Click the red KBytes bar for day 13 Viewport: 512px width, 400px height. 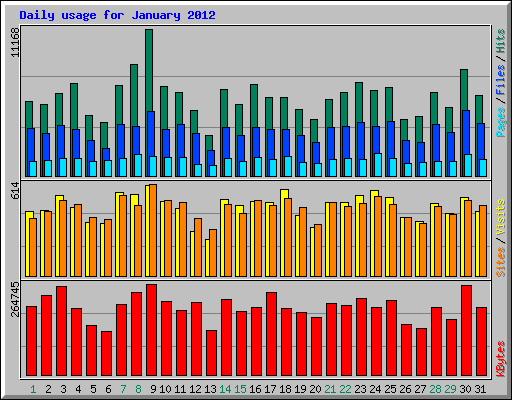point(211,353)
